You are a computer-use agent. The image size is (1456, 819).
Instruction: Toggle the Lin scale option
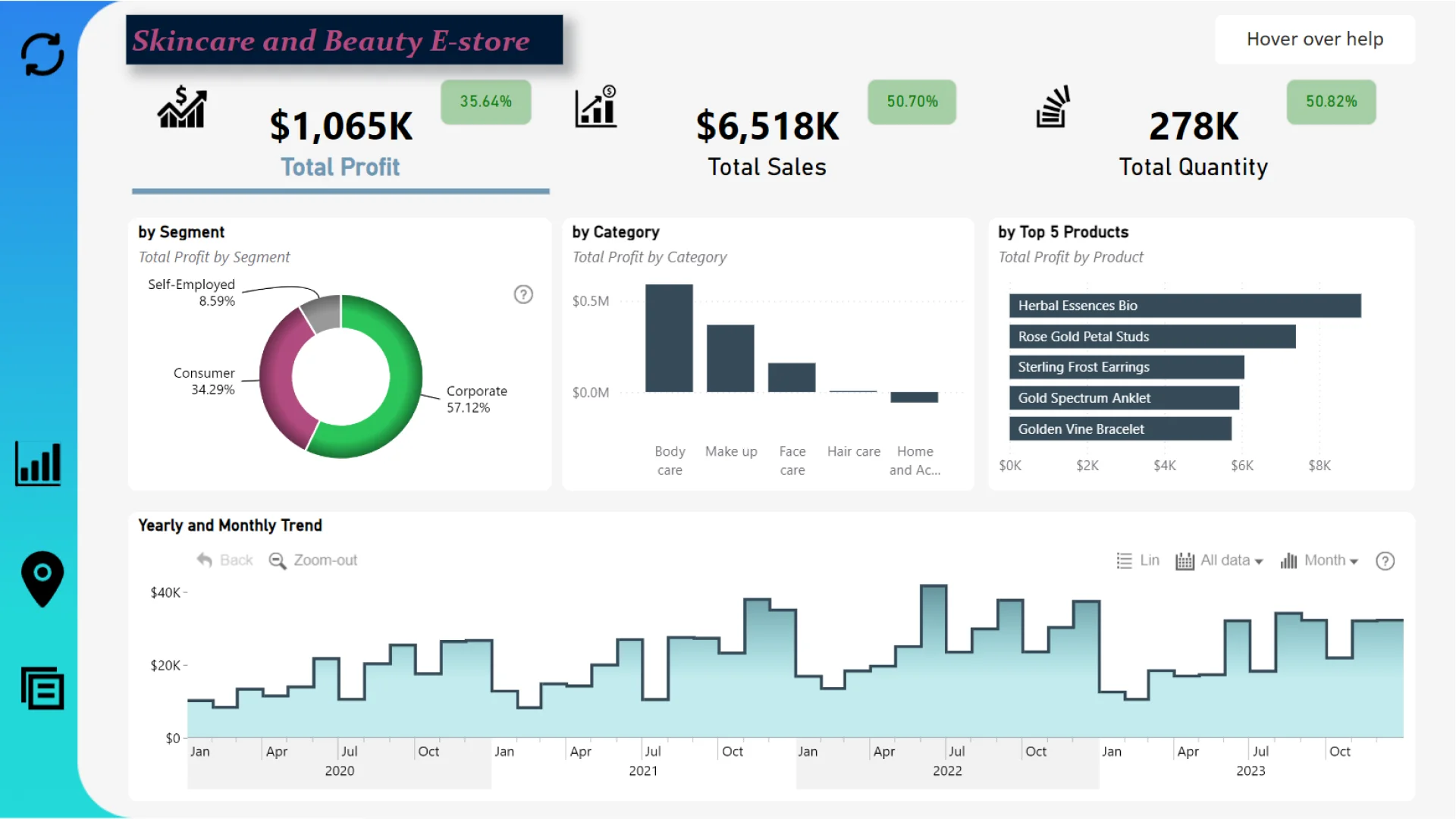tap(1138, 560)
